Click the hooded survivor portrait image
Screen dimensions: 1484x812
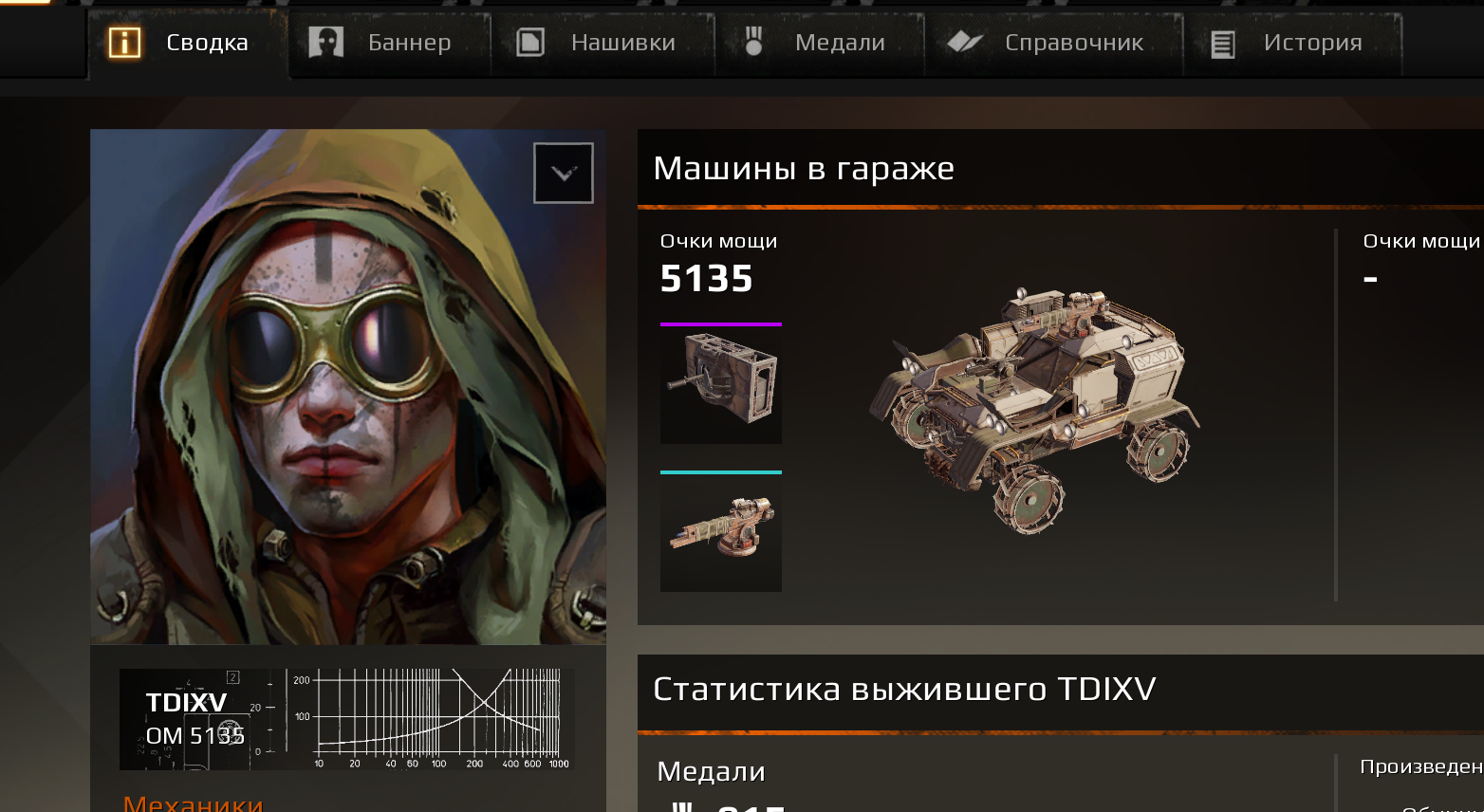point(348,387)
